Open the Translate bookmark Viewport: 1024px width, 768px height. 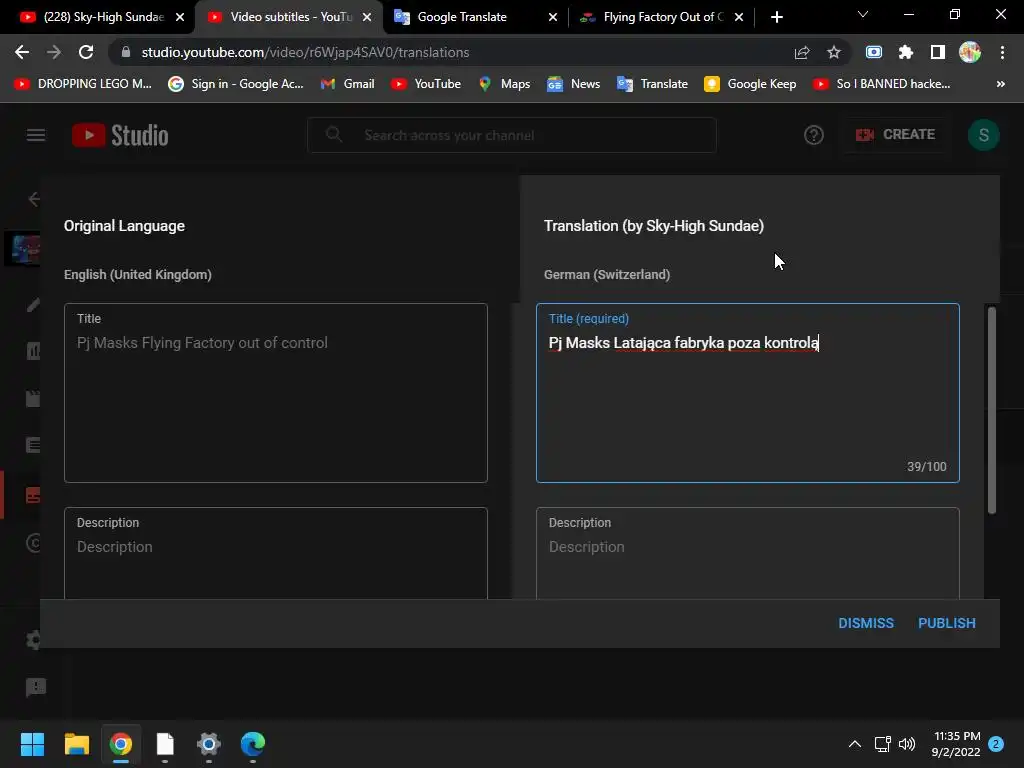(x=652, y=84)
